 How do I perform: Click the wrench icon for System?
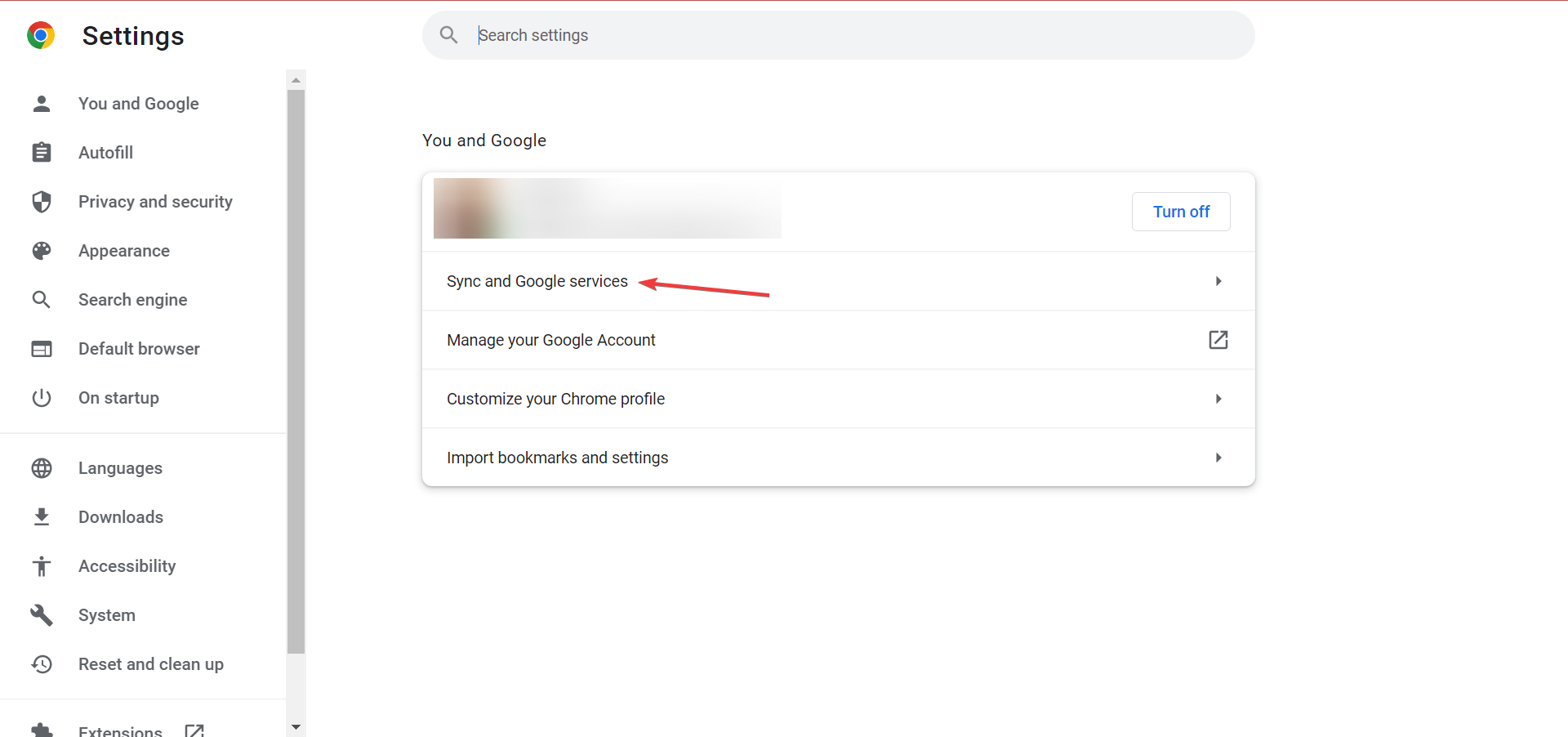(x=42, y=615)
